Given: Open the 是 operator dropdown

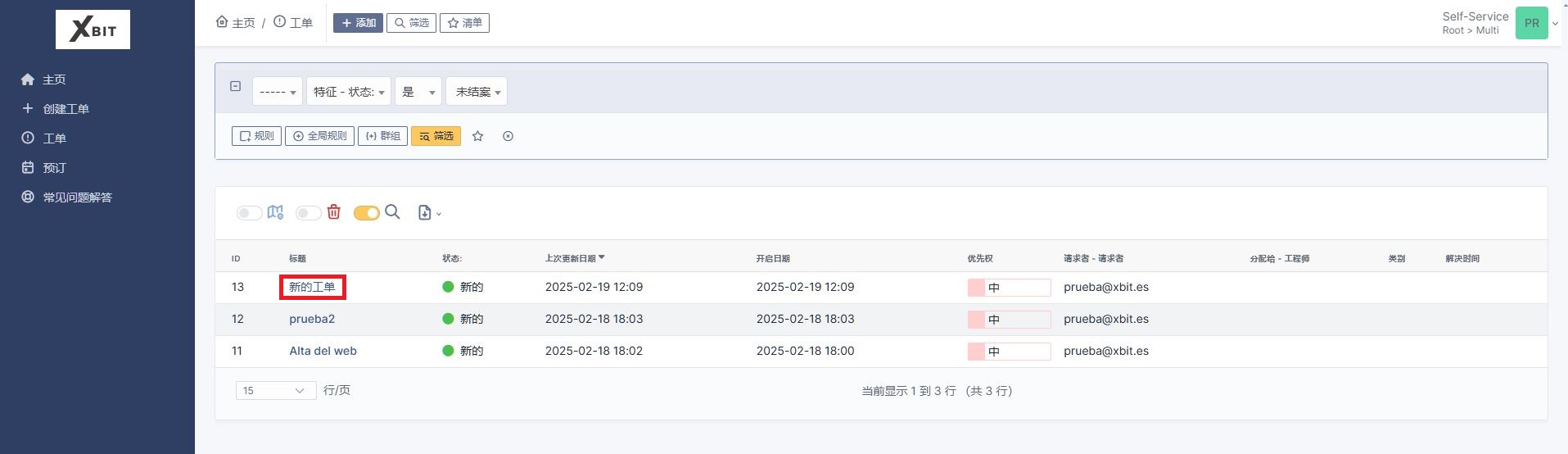Looking at the screenshot, I should click(418, 91).
